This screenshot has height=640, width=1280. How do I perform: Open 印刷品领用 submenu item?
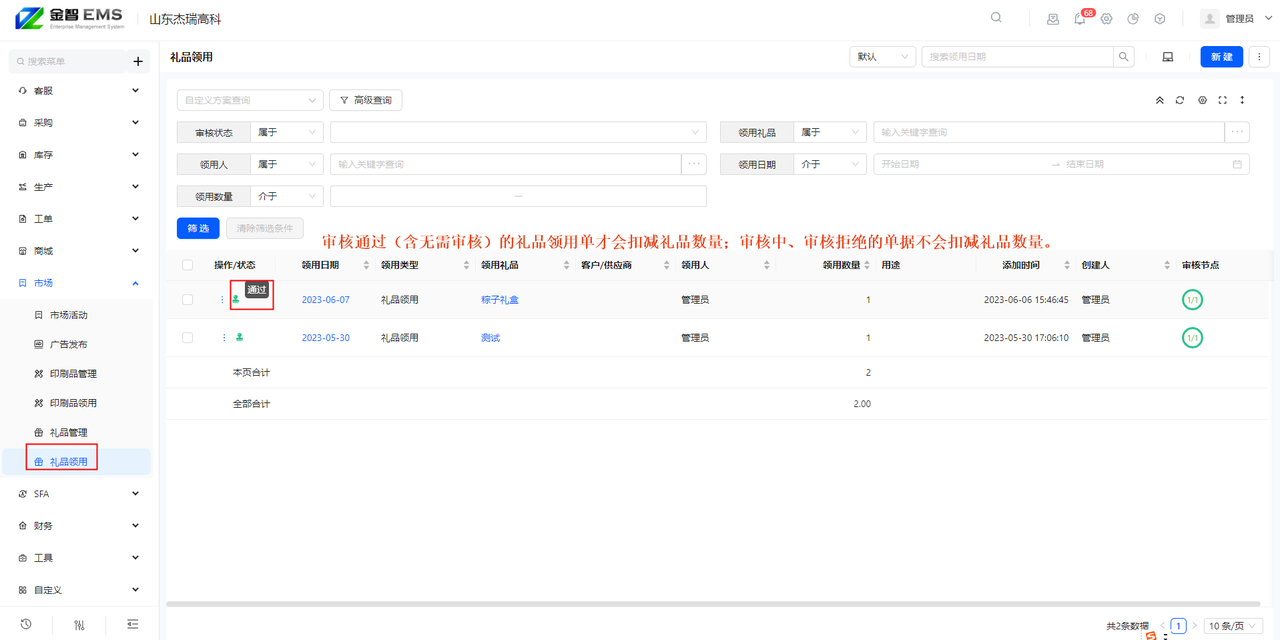[73, 403]
